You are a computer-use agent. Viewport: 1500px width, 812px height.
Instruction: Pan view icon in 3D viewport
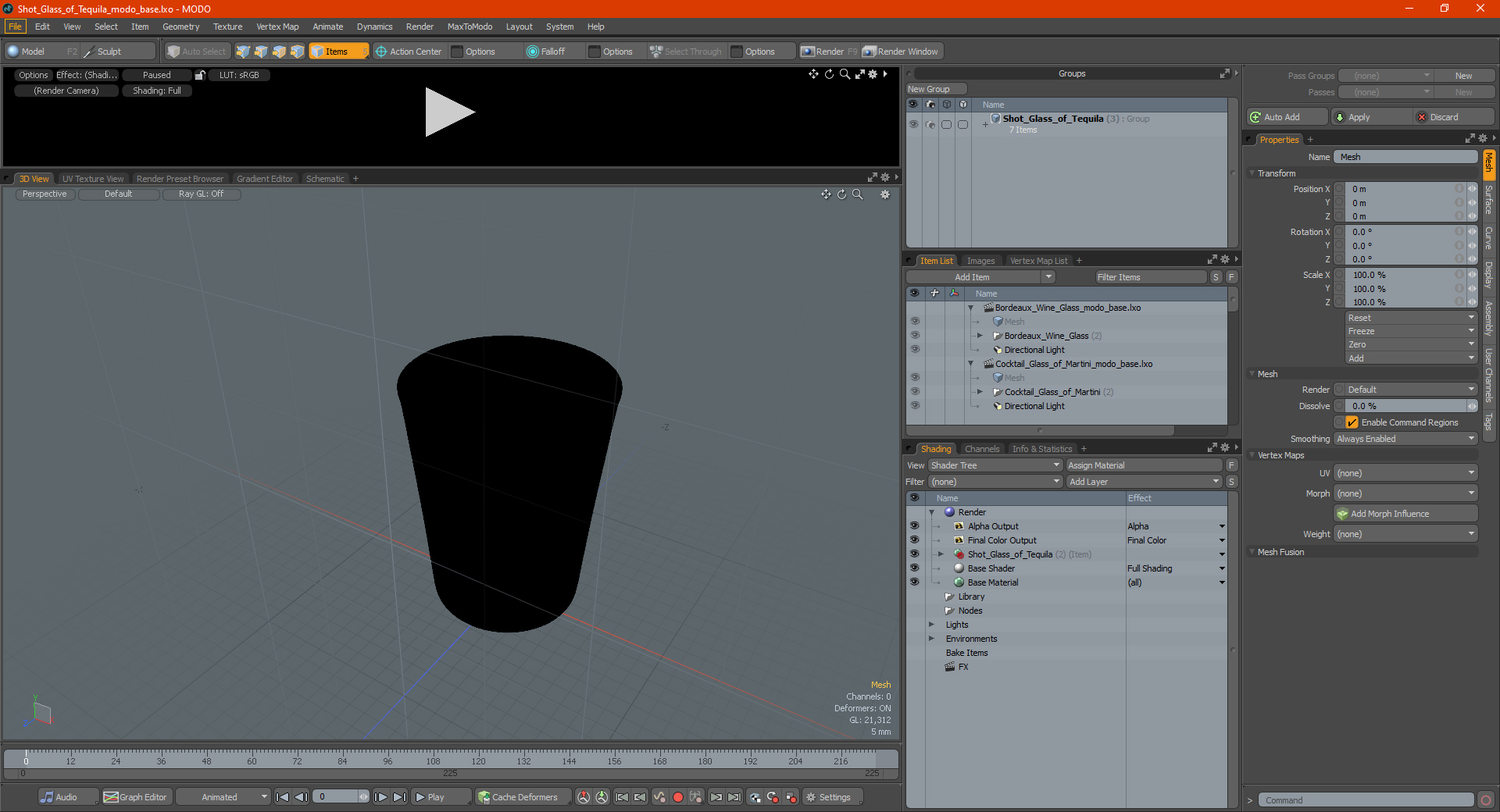[826, 194]
